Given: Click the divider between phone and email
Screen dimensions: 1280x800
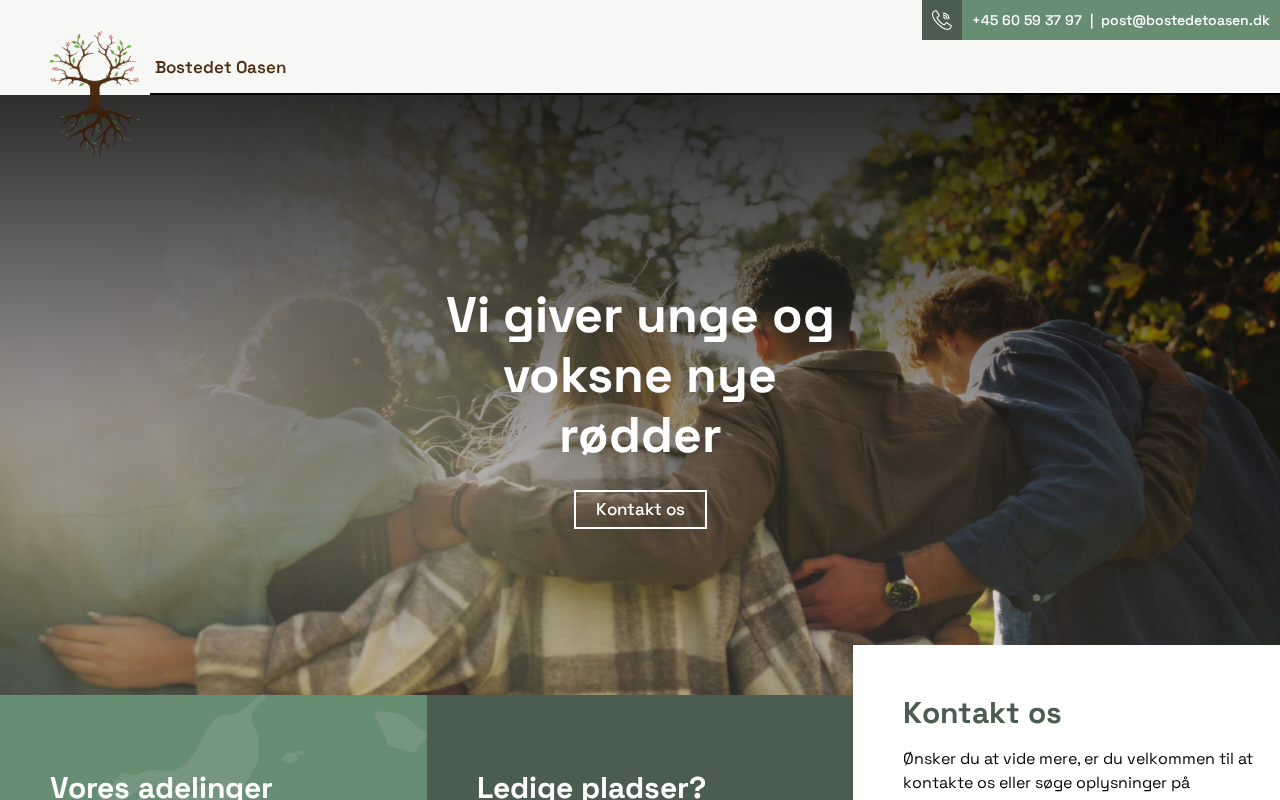Looking at the screenshot, I should pyautogui.click(x=1091, y=20).
